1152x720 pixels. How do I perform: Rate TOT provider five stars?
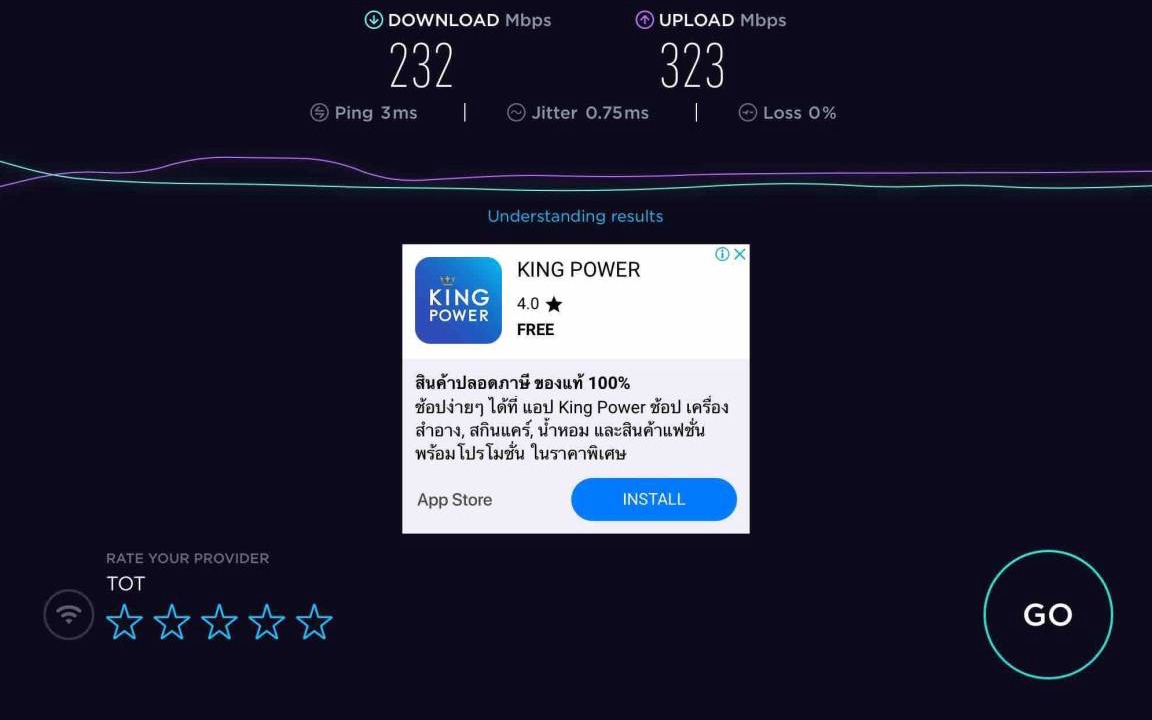[314, 622]
